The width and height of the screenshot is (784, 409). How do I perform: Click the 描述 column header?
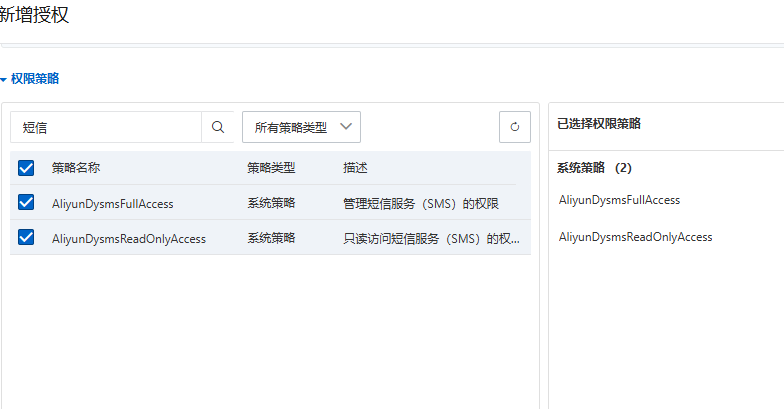click(x=355, y=168)
